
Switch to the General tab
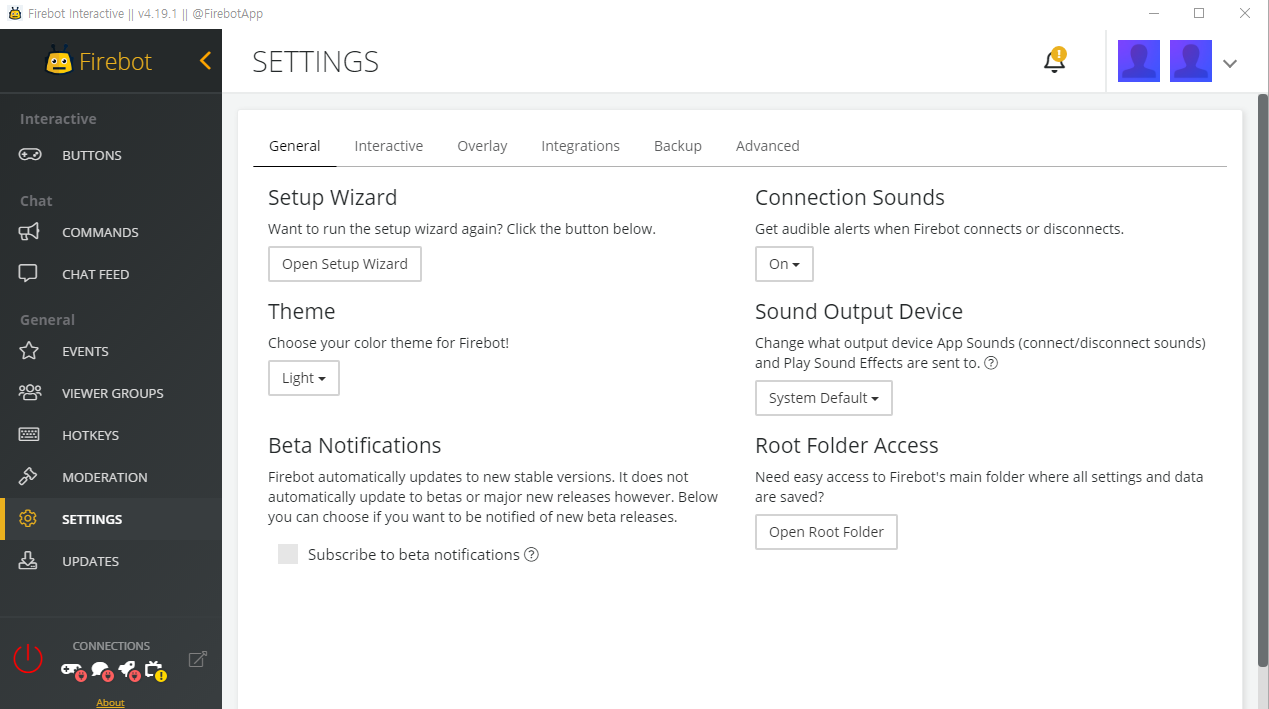(294, 146)
